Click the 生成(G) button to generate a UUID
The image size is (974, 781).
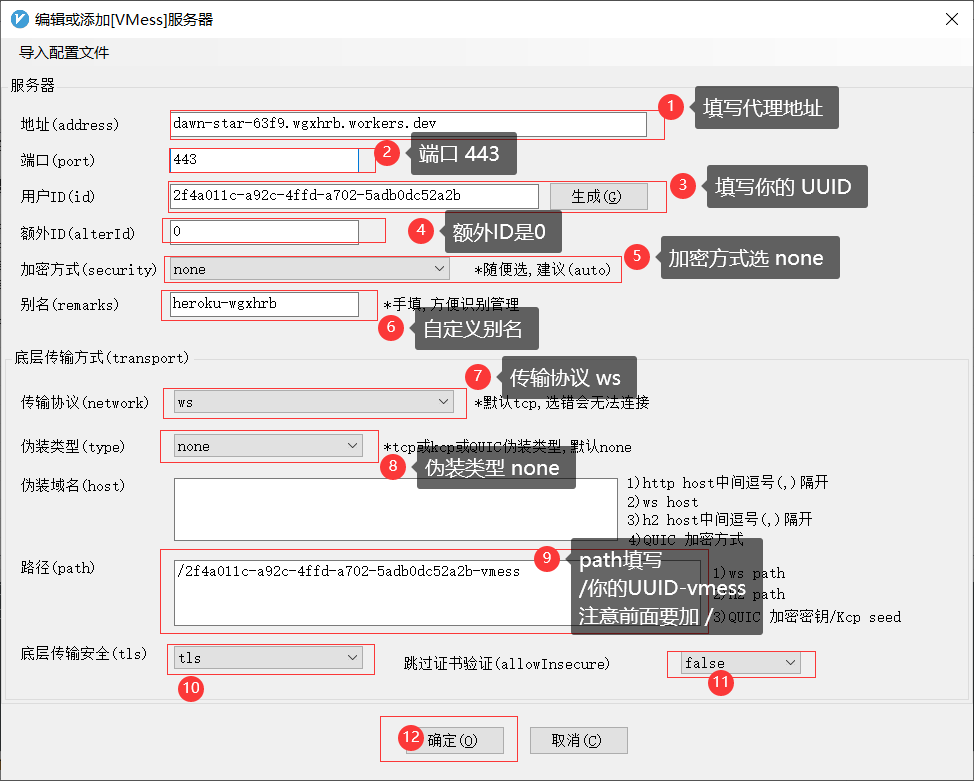coord(598,196)
